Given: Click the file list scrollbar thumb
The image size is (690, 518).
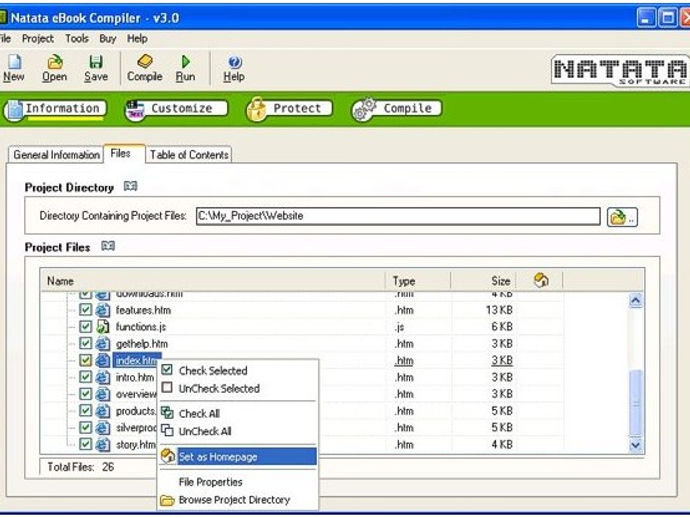Looking at the screenshot, I should point(635,402).
